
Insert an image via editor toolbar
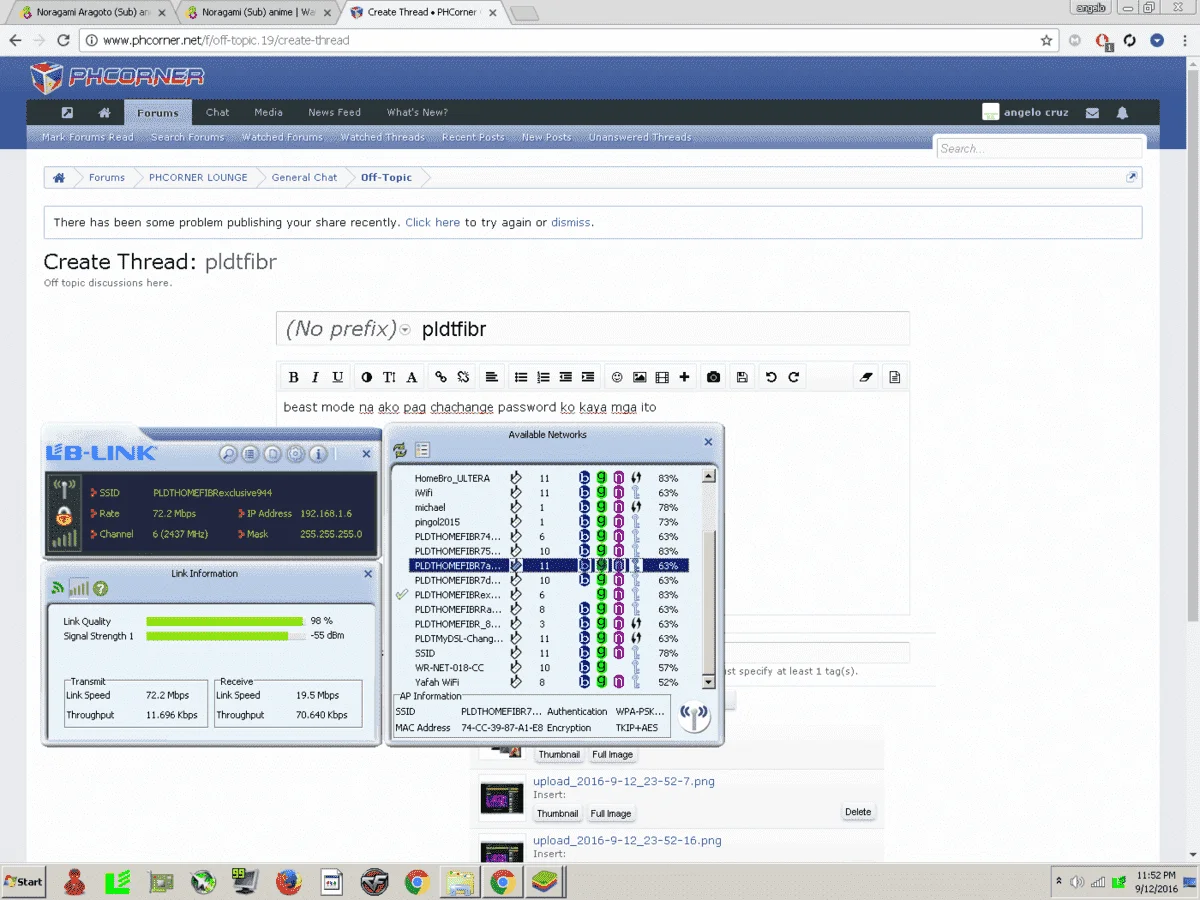click(x=640, y=377)
